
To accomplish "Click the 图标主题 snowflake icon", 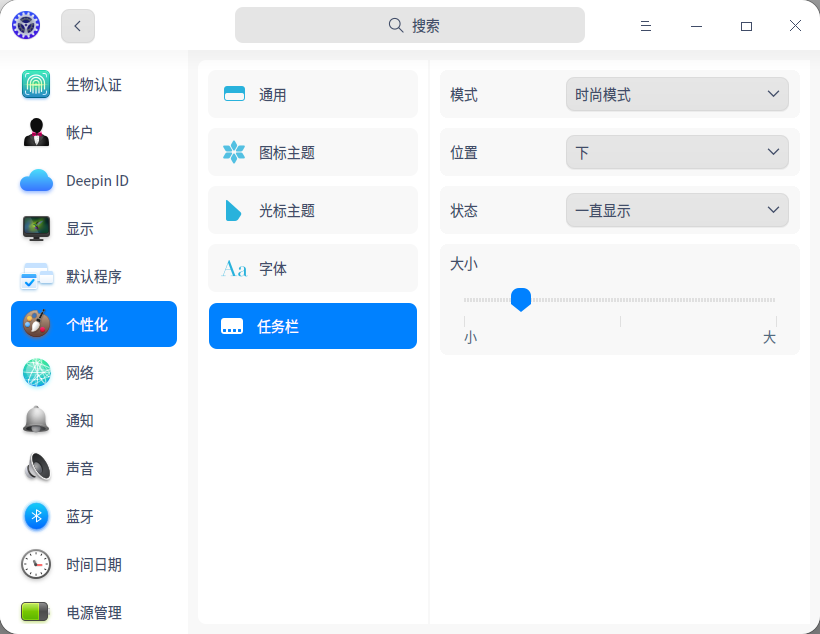I will pos(234,152).
